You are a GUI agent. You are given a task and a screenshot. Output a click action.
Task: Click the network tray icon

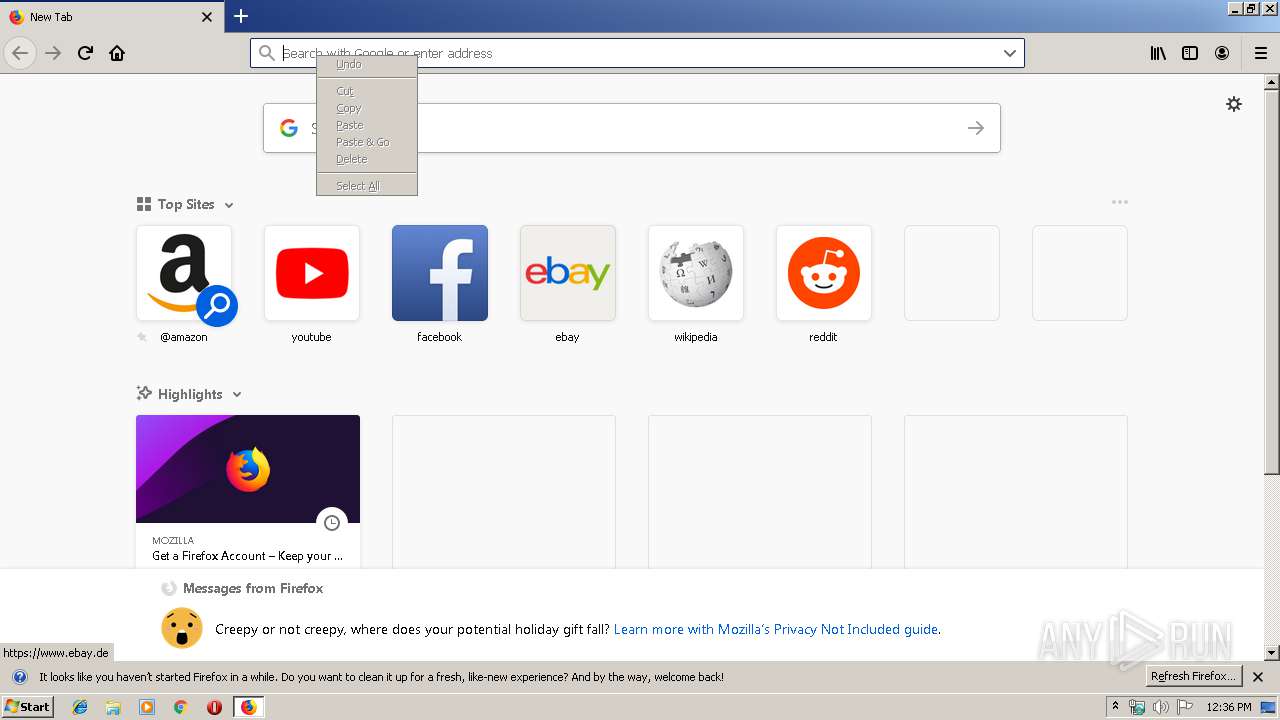[1137, 707]
